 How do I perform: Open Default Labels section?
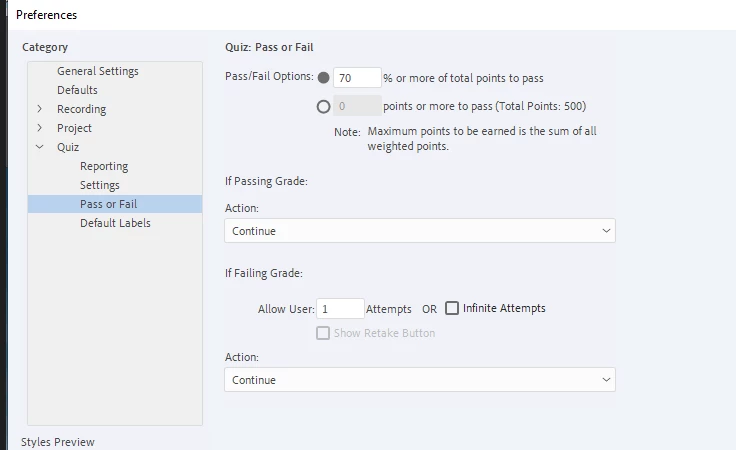tap(115, 223)
